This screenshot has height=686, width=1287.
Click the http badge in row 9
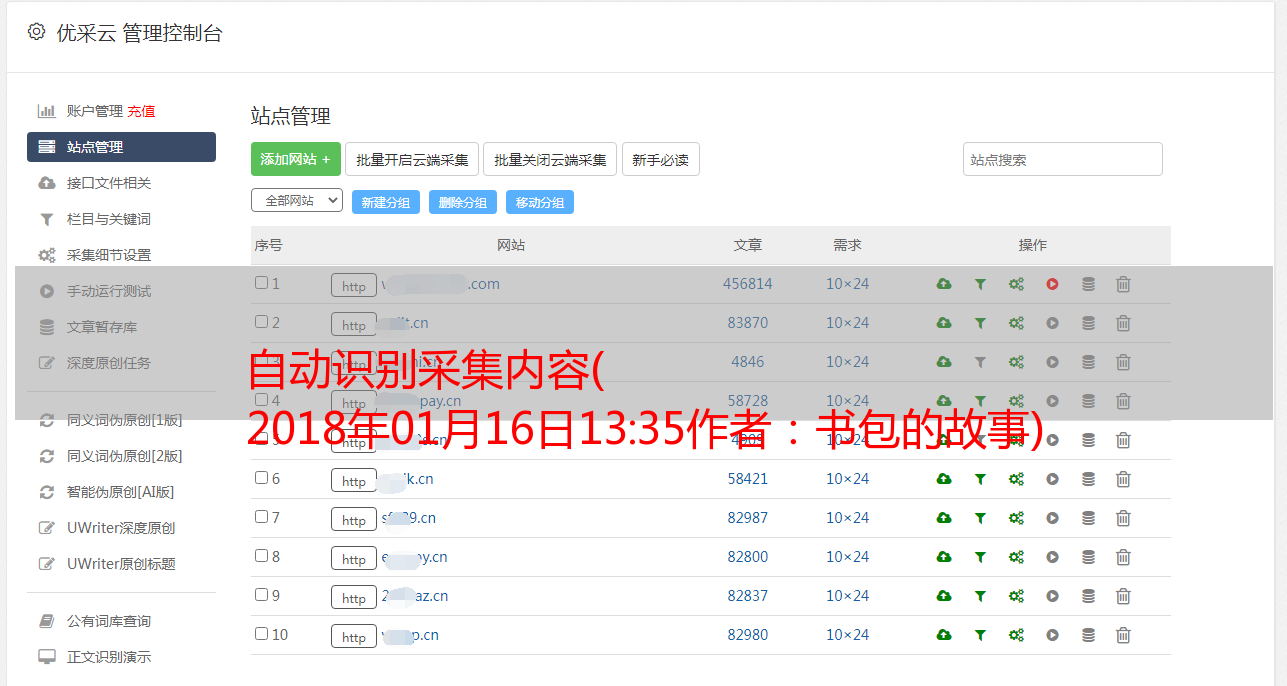[x=354, y=597]
